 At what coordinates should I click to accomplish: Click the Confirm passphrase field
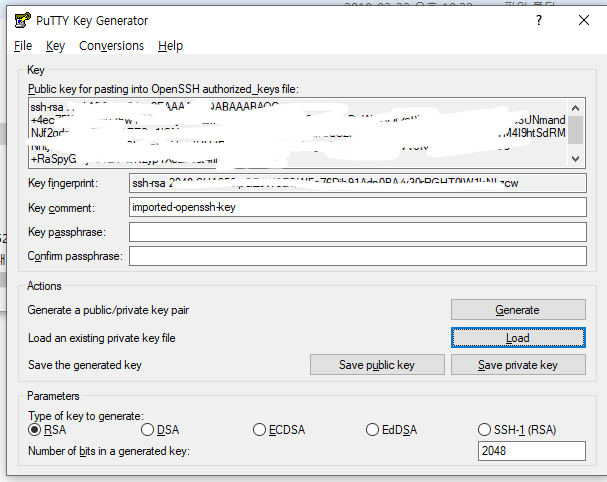pyautogui.click(x=357, y=256)
